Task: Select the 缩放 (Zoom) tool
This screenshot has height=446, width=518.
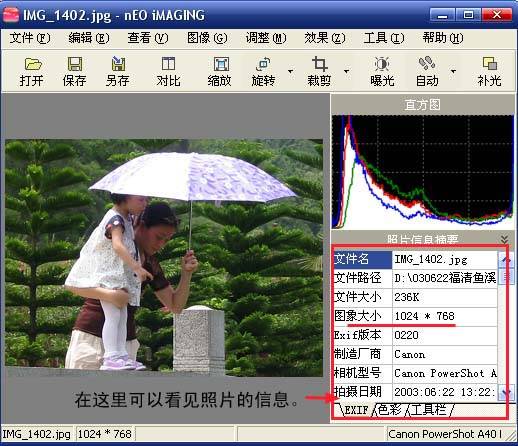Action: (x=220, y=71)
